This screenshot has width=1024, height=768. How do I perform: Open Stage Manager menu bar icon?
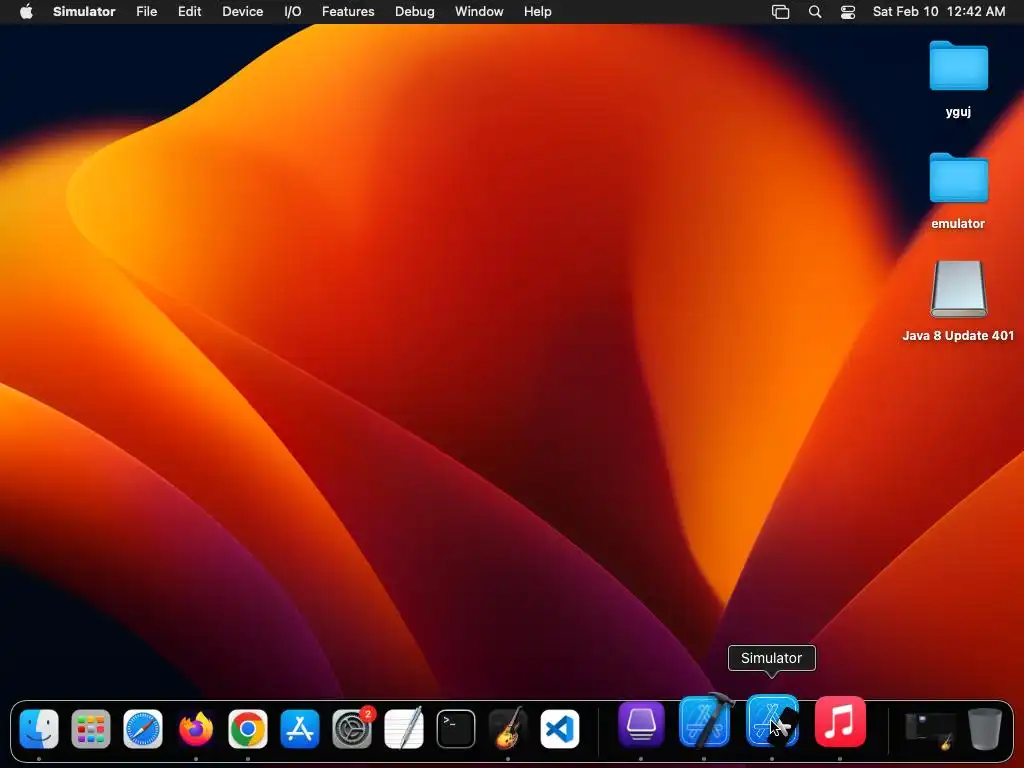[780, 12]
